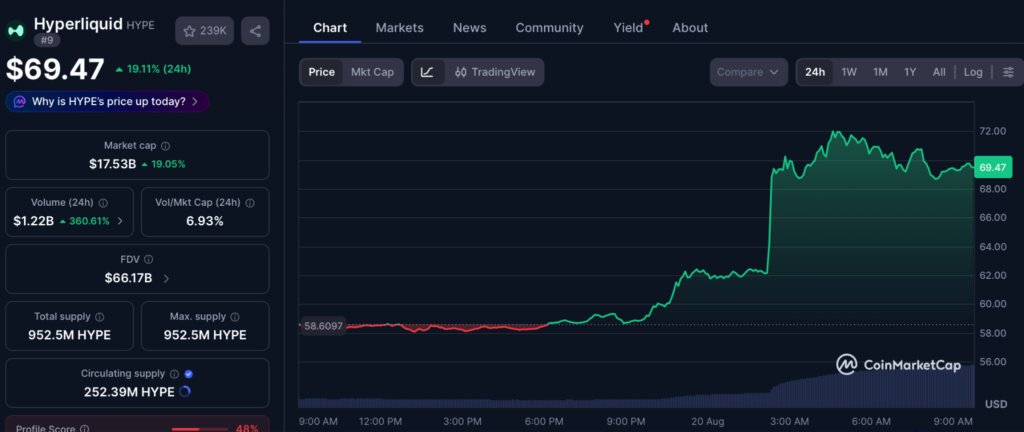Select the 1Y time range
Viewport: 1024px width, 432px height.
[910, 72]
